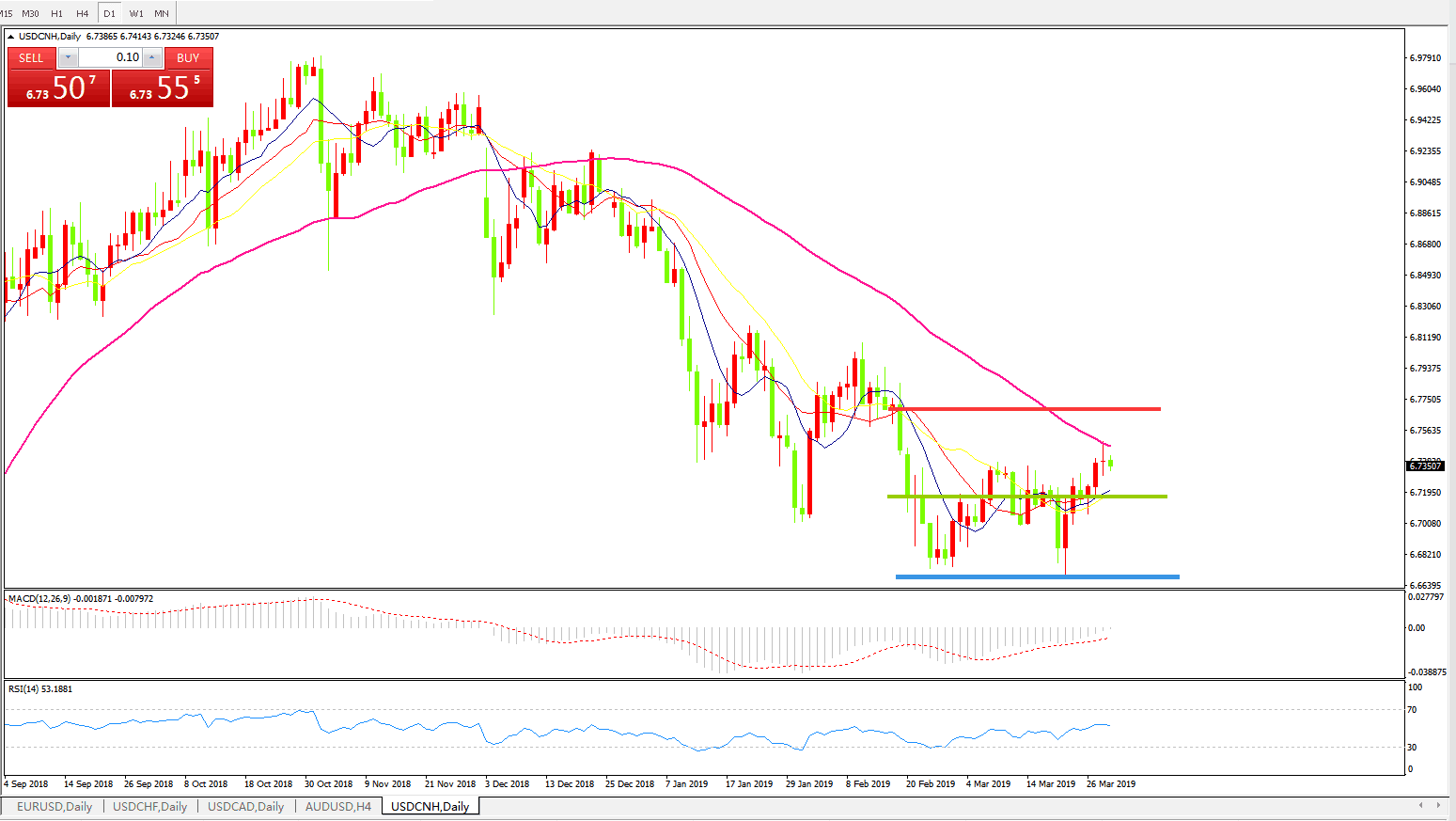This screenshot has width=1456, height=821.
Task: Switch to H1 timeframe
Action: [x=57, y=13]
